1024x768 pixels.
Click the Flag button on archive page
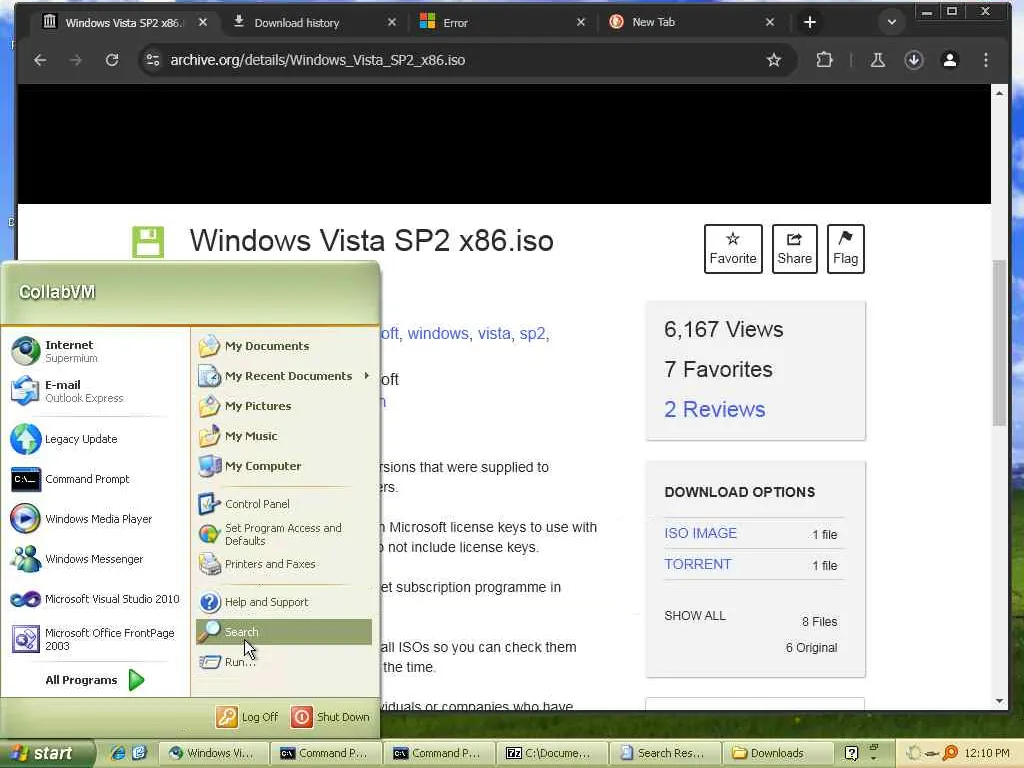(x=845, y=249)
